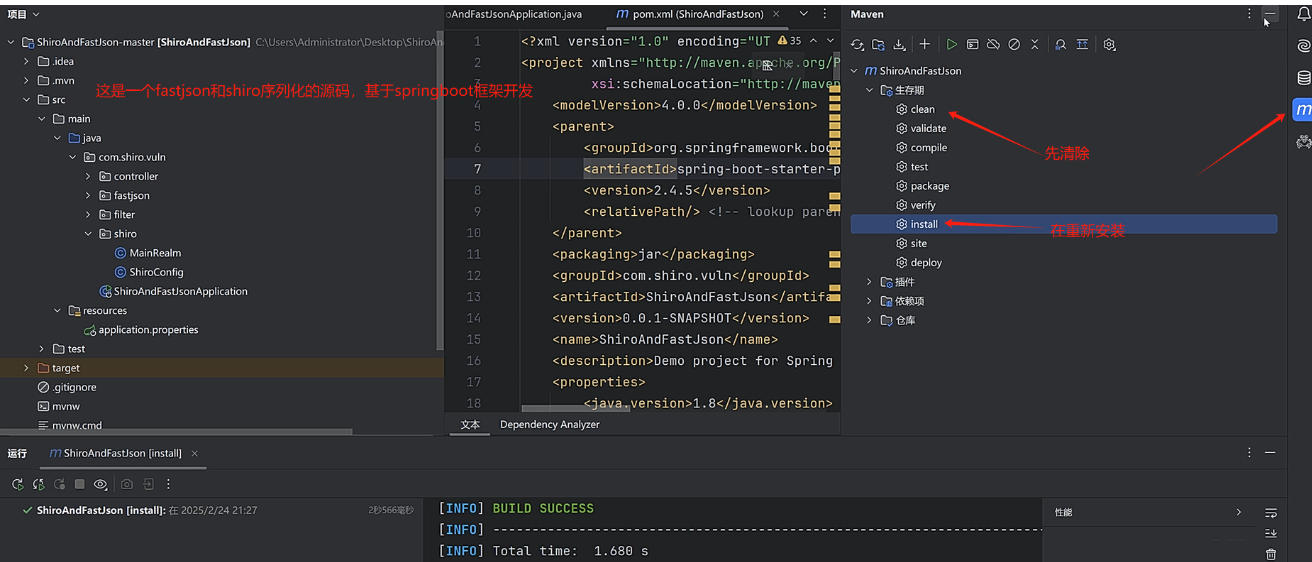Open Database tool window icon

point(1303,78)
